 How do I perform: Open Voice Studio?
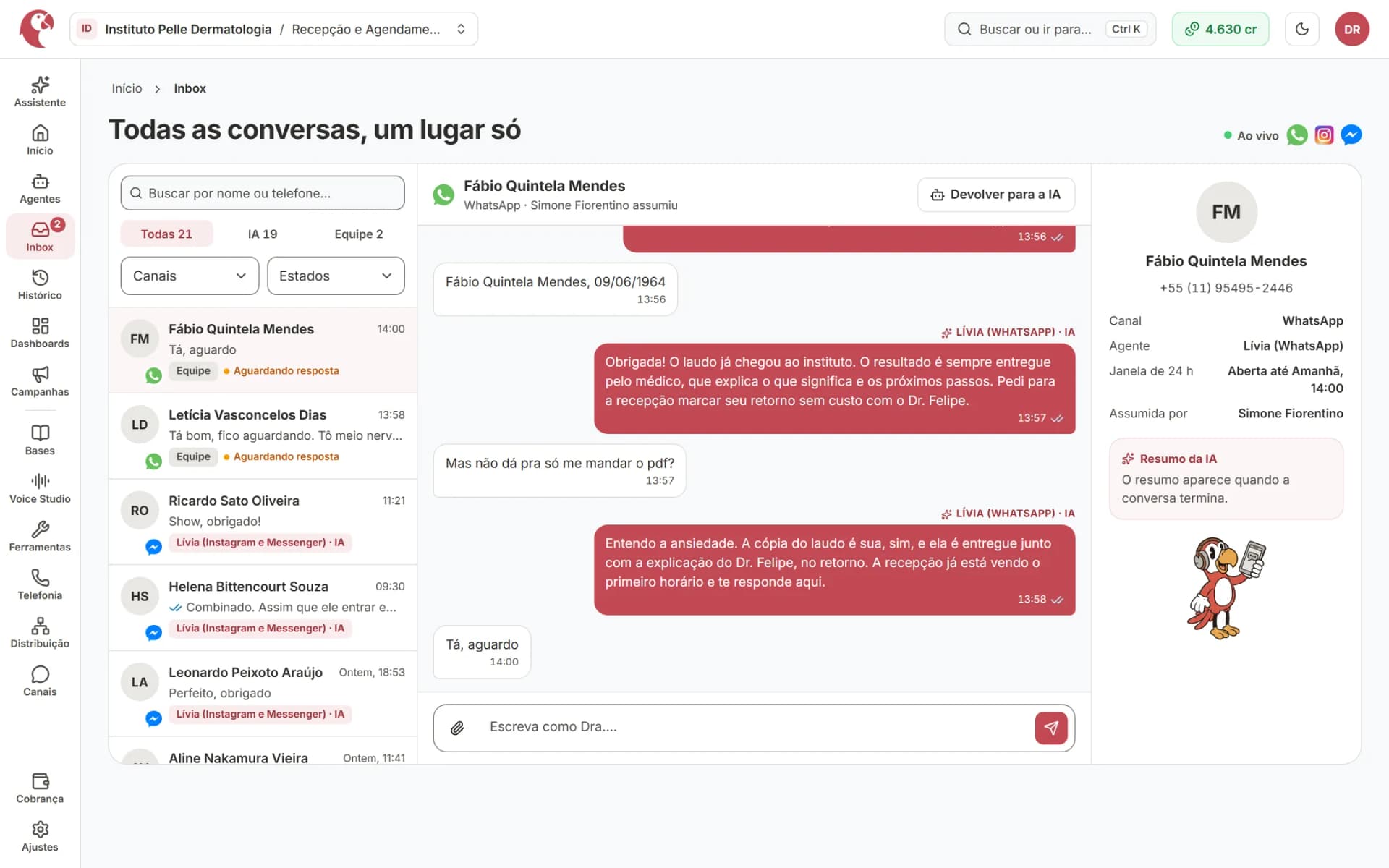tap(40, 489)
